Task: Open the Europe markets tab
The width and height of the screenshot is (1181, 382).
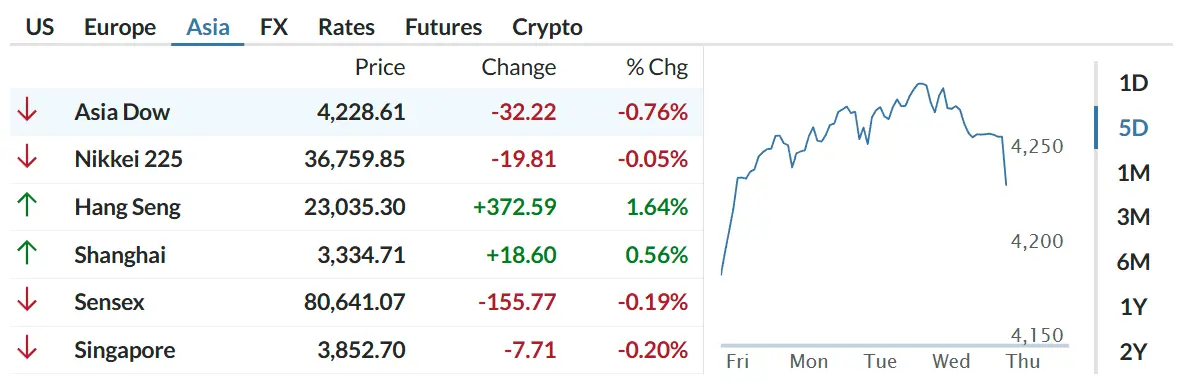Action: (x=120, y=28)
